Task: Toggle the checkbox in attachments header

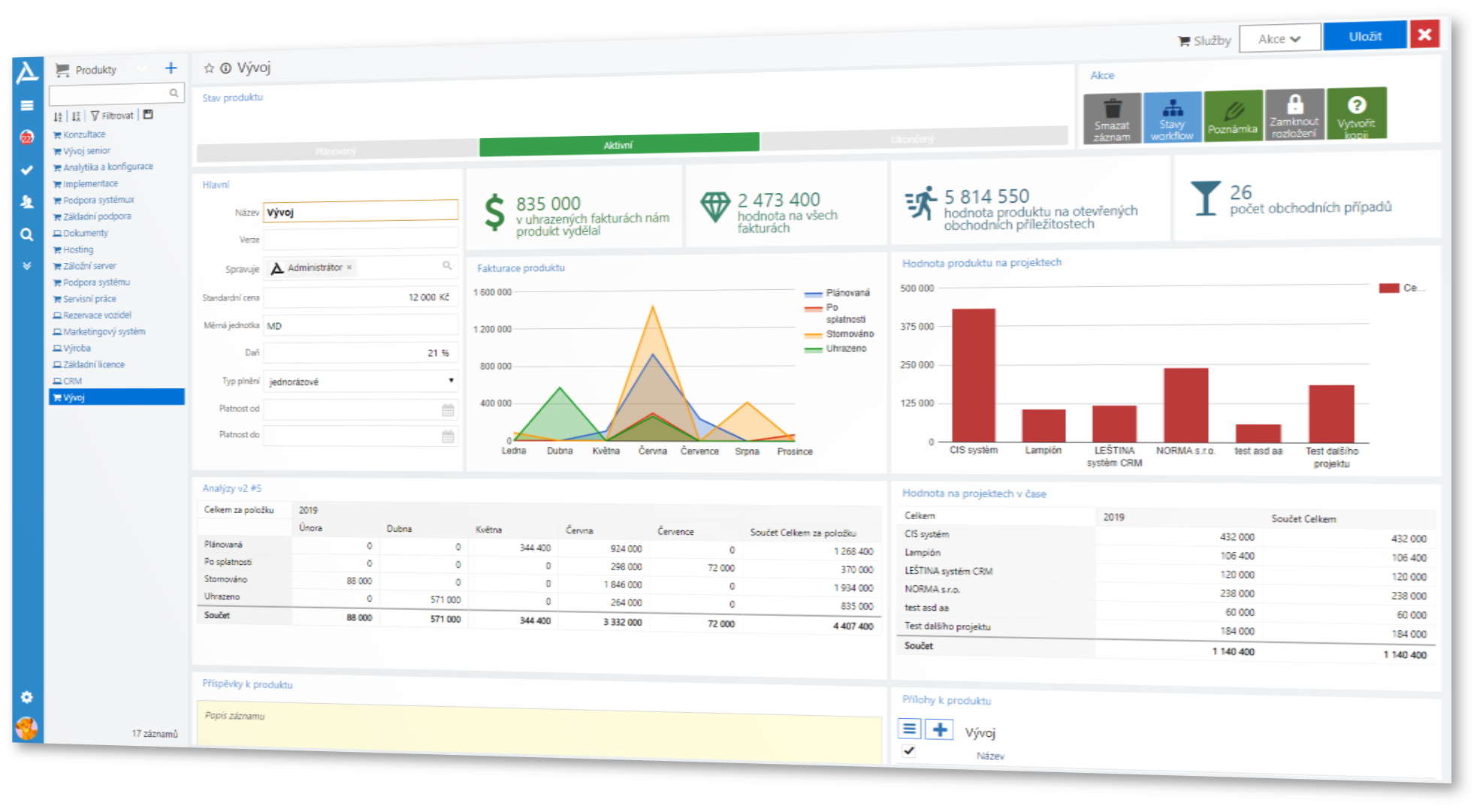Action: click(x=909, y=750)
